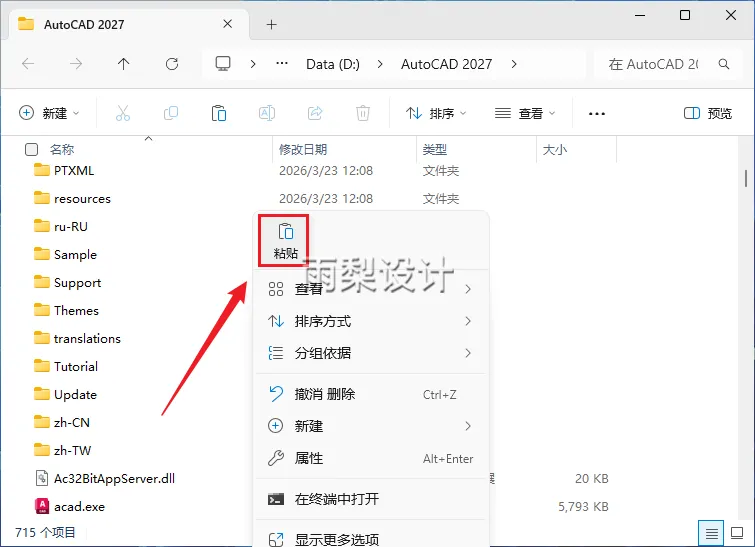Open the See more ellipsis in the toolbar

pyautogui.click(x=597, y=114)
